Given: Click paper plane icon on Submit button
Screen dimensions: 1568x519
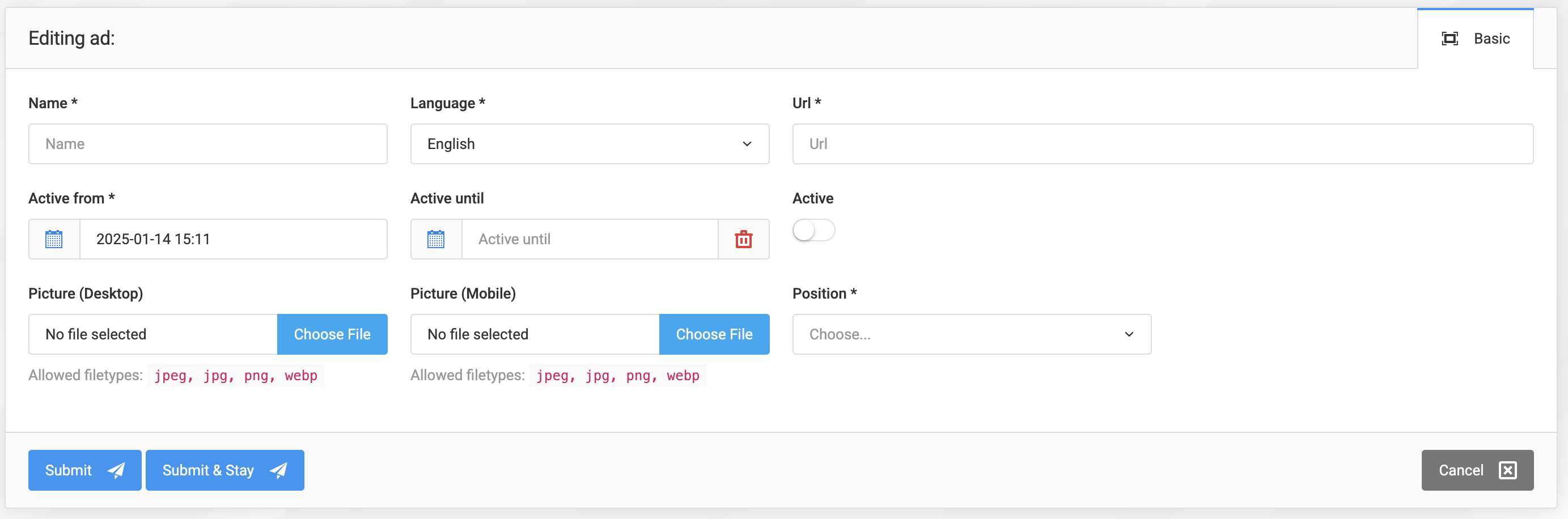Looking at the screenshot, I should [x=116, y=470].
